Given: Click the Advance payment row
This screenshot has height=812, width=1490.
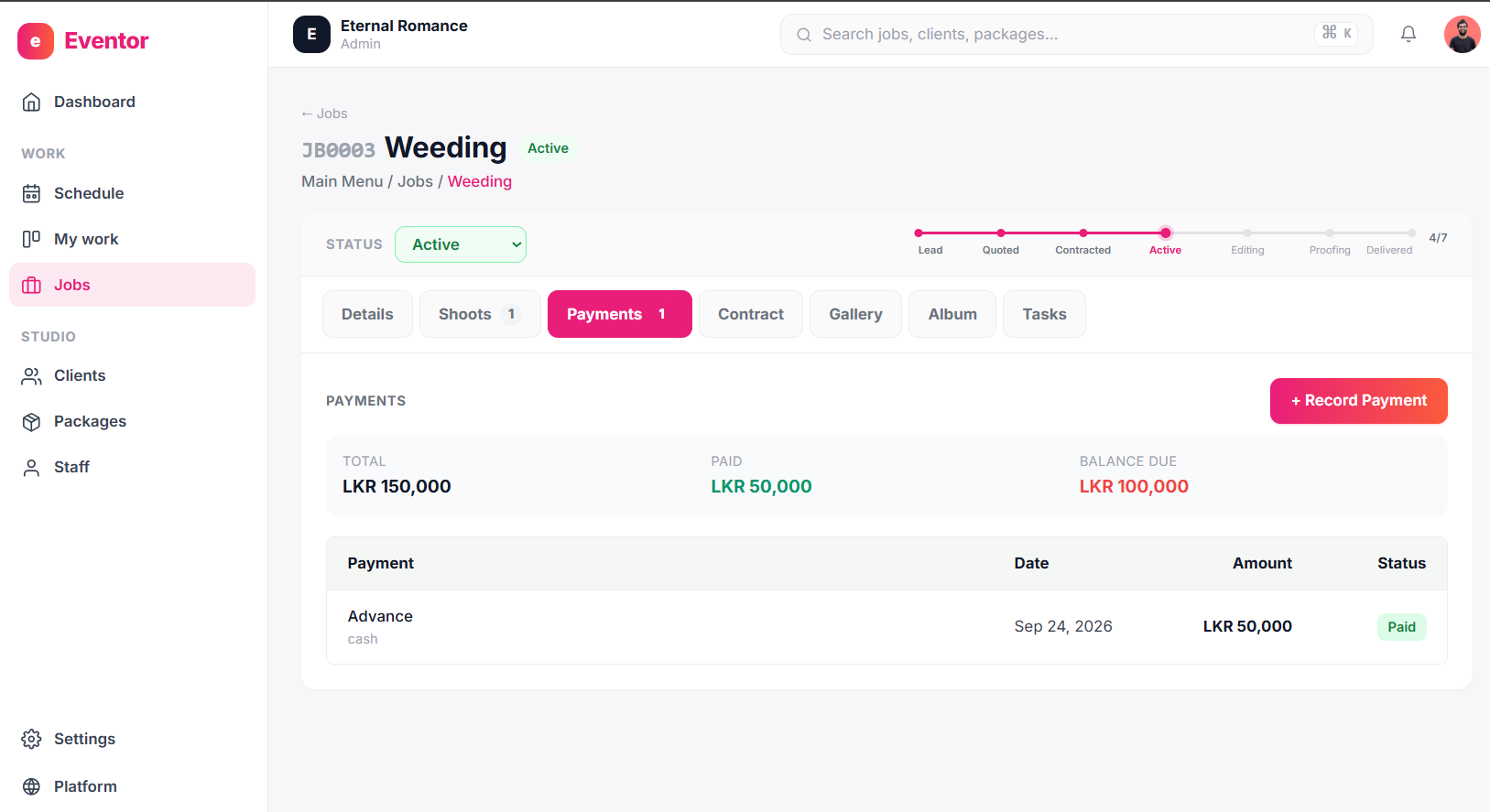Looking at the screenshot, I should (x=886, y=627).
